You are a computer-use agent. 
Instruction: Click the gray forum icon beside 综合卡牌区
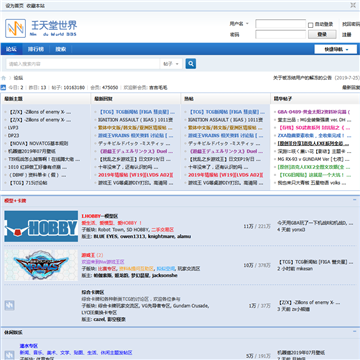tap(9, 305)
